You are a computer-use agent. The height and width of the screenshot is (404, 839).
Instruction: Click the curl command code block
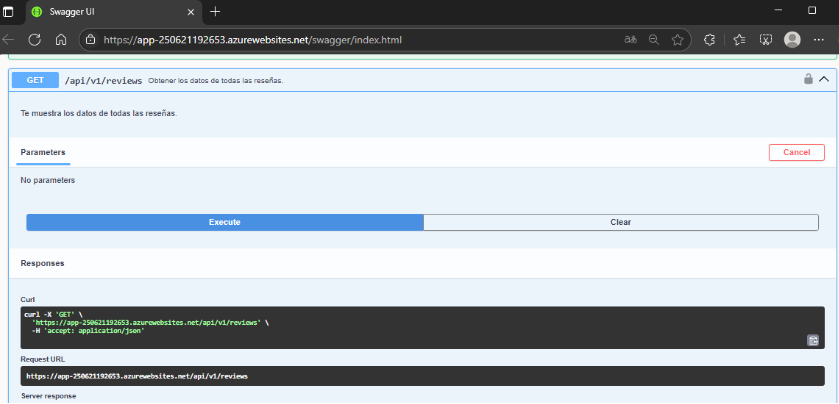coord(423,327)
